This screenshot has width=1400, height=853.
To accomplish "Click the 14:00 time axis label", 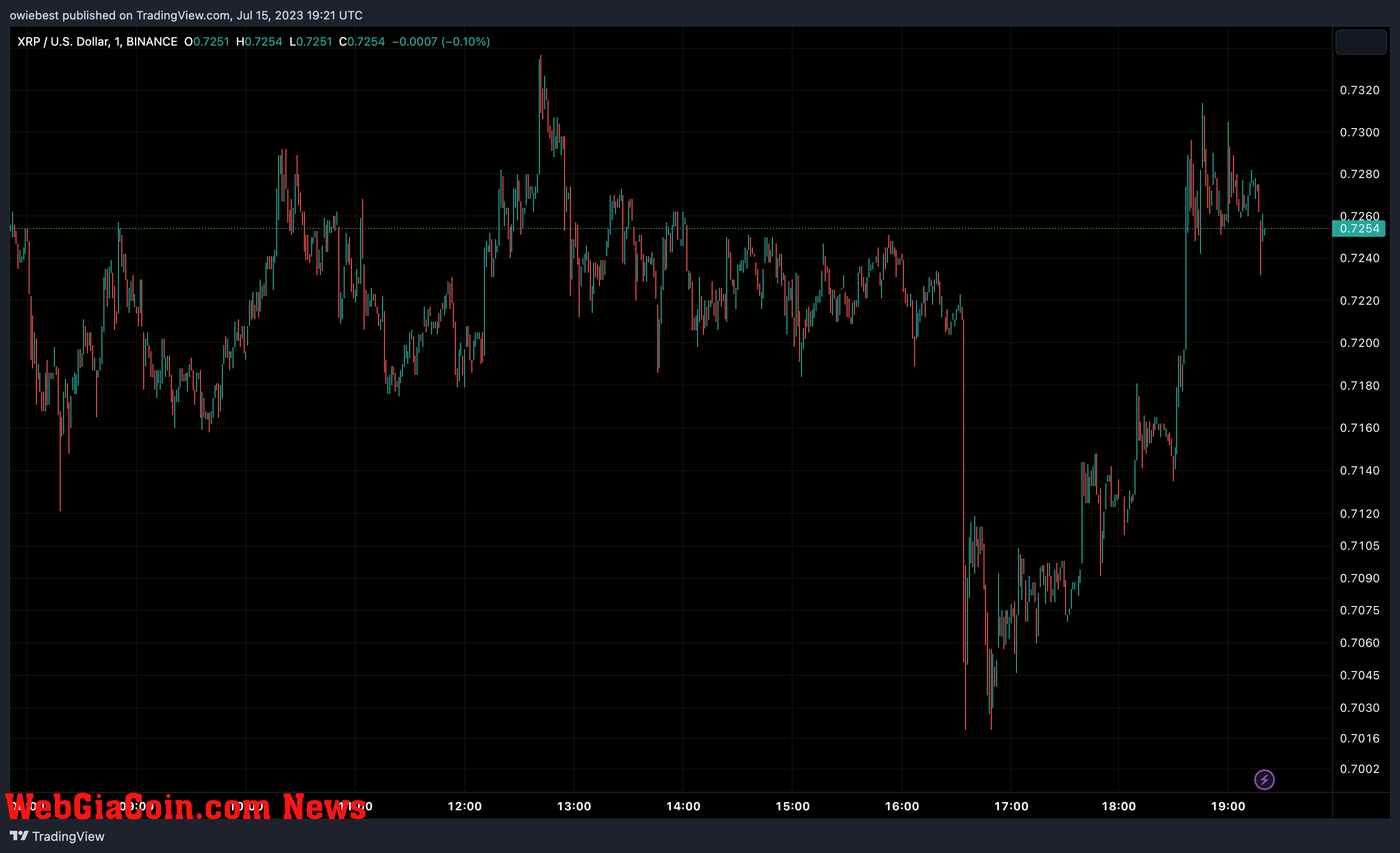I will point(683,806).
